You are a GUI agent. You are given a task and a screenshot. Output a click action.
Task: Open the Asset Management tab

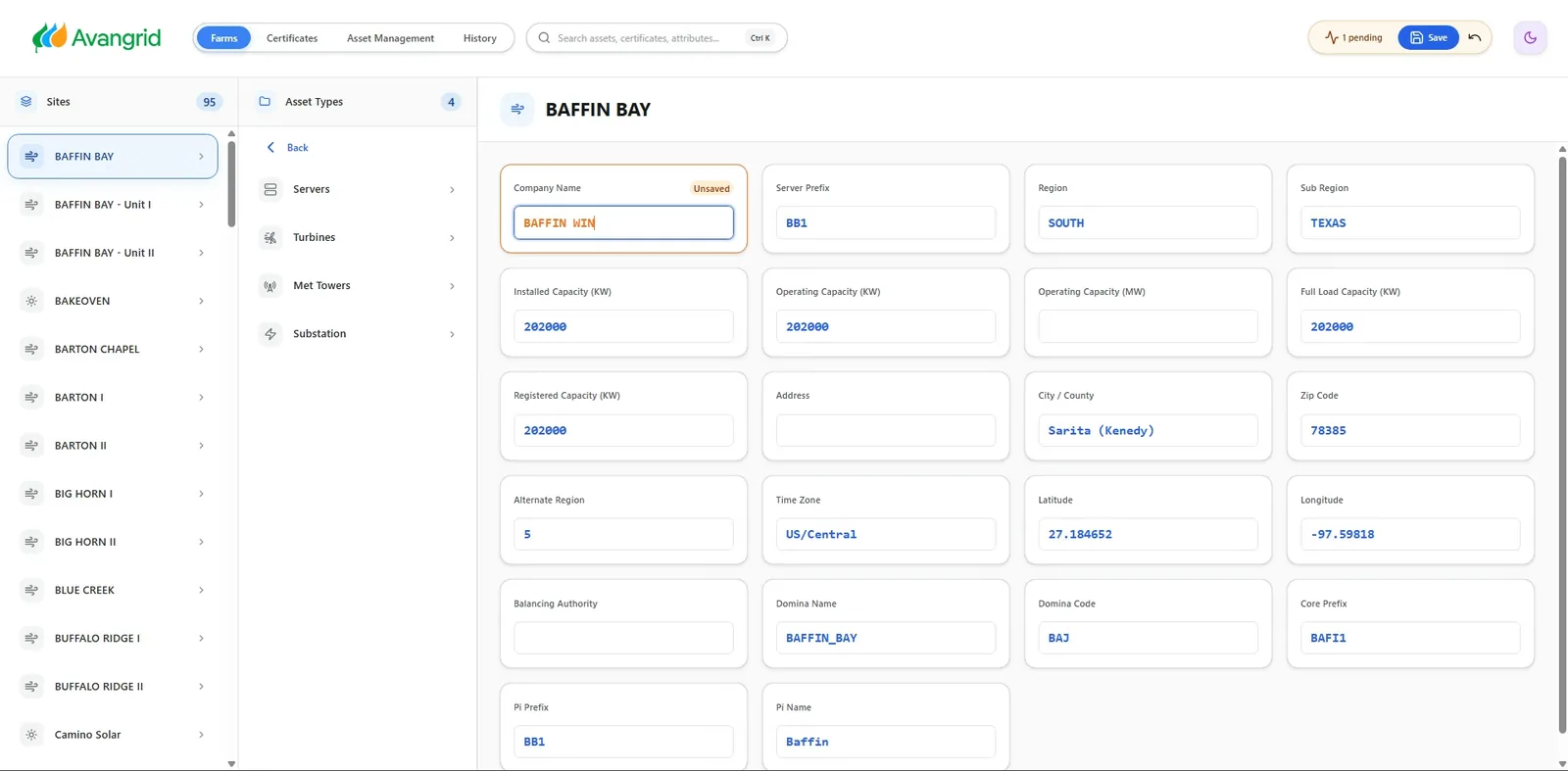pos(390,38)
